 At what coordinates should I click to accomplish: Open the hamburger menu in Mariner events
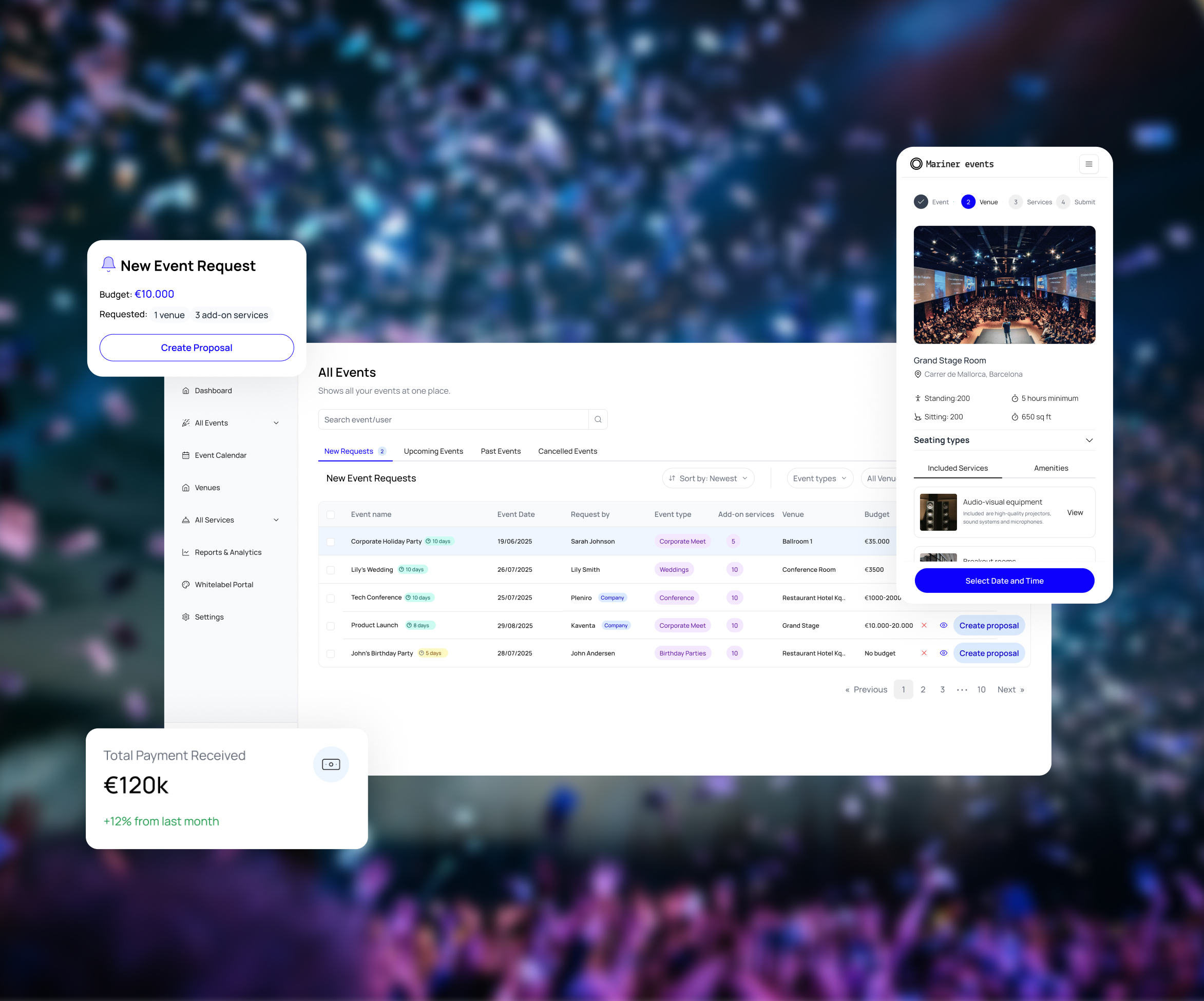(1088, 164)
